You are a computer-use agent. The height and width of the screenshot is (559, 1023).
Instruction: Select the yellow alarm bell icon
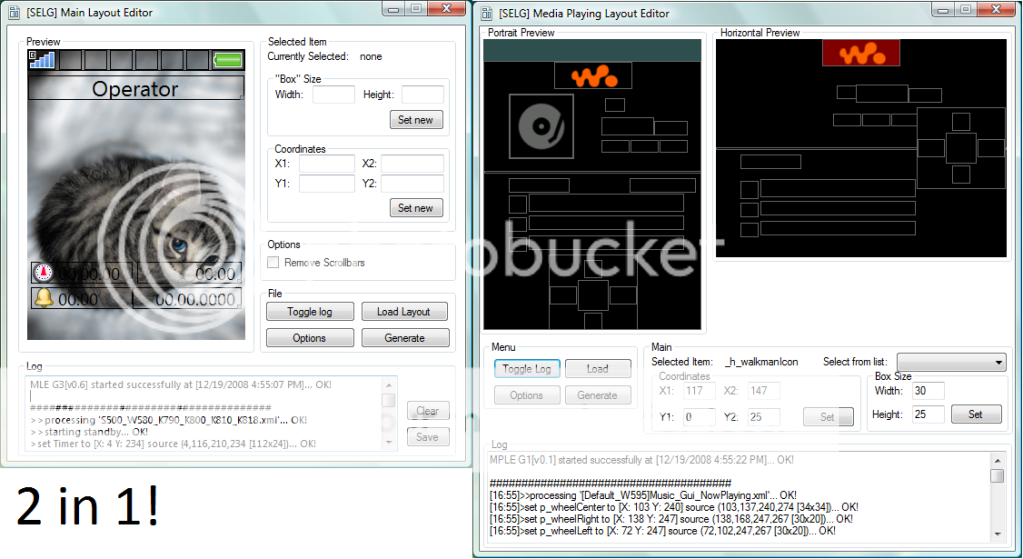coord(43,298)
